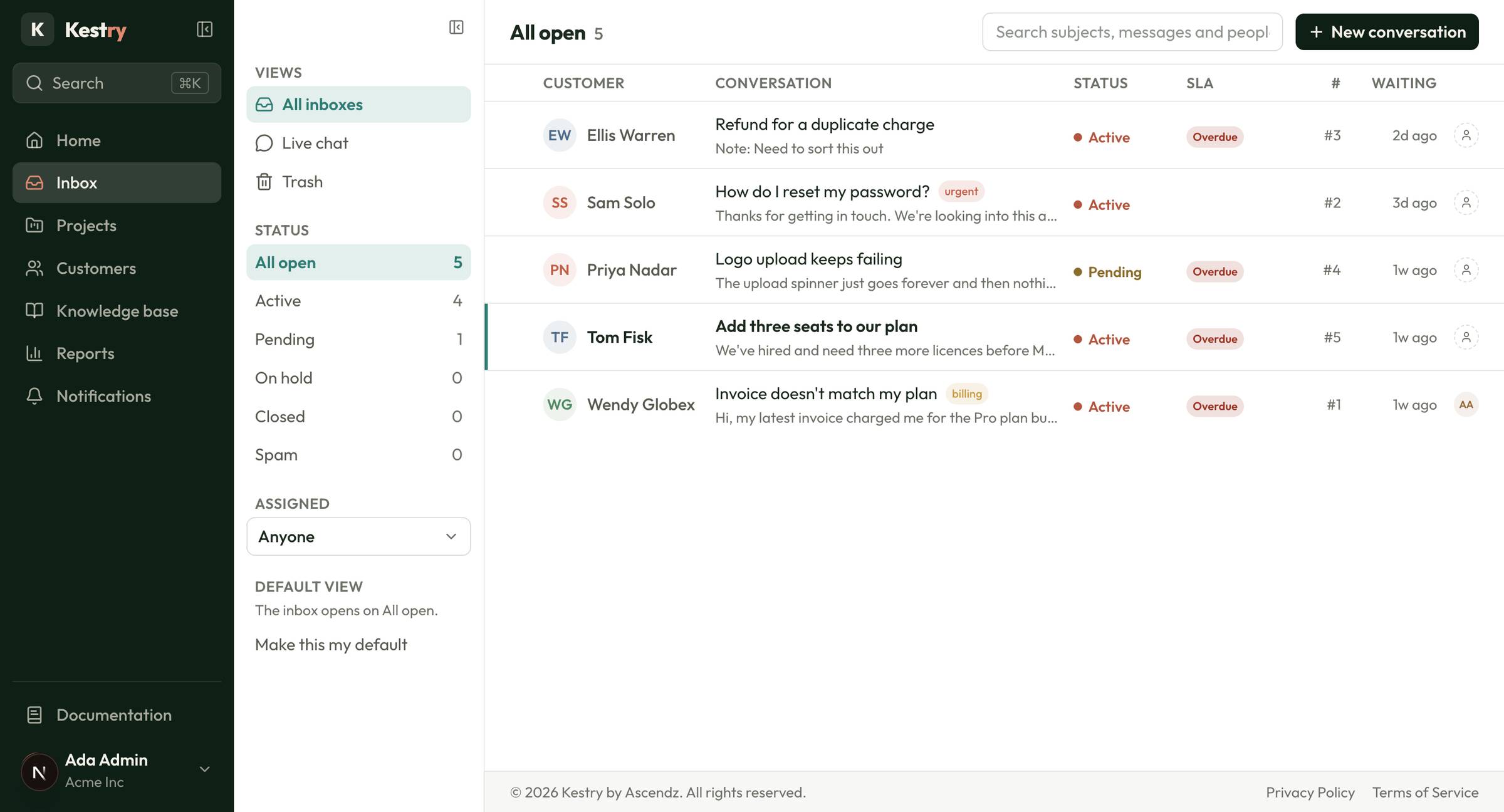Click the Knowledge base book icon
The image size is (1504, 812).
34,311
